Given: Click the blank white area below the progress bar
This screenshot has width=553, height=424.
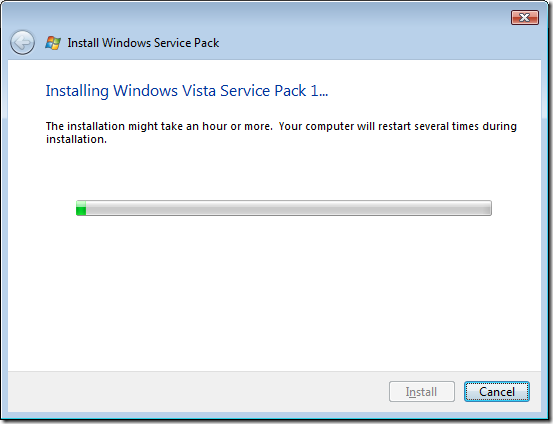Looking at the screenshot, I should pos(275,293).
